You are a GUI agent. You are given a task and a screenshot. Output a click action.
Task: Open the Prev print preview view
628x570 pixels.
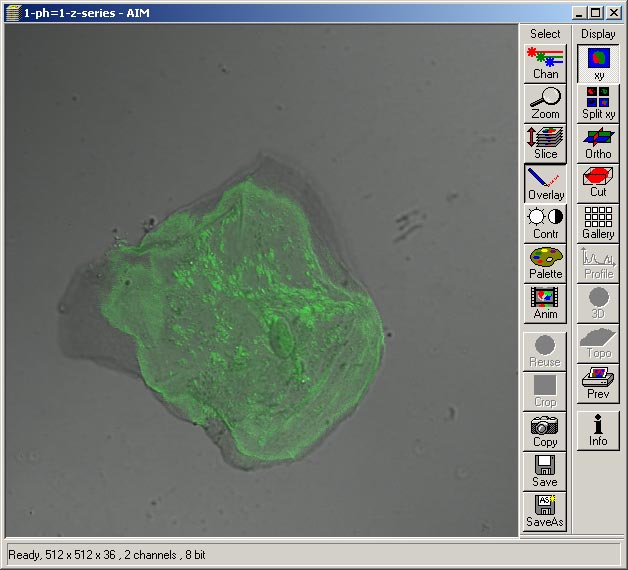598,383
